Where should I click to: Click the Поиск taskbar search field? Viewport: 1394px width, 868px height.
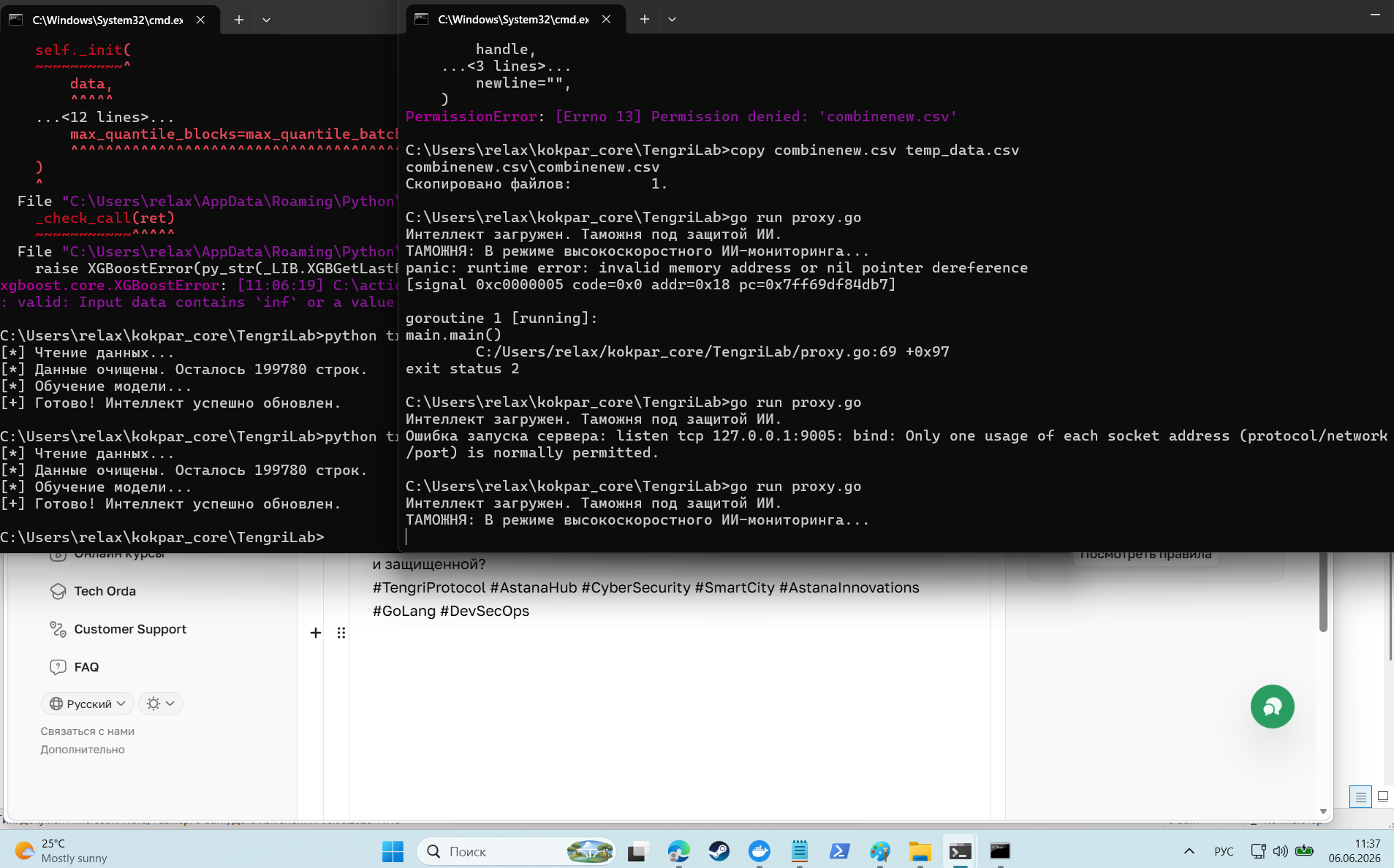click(516, 851)
